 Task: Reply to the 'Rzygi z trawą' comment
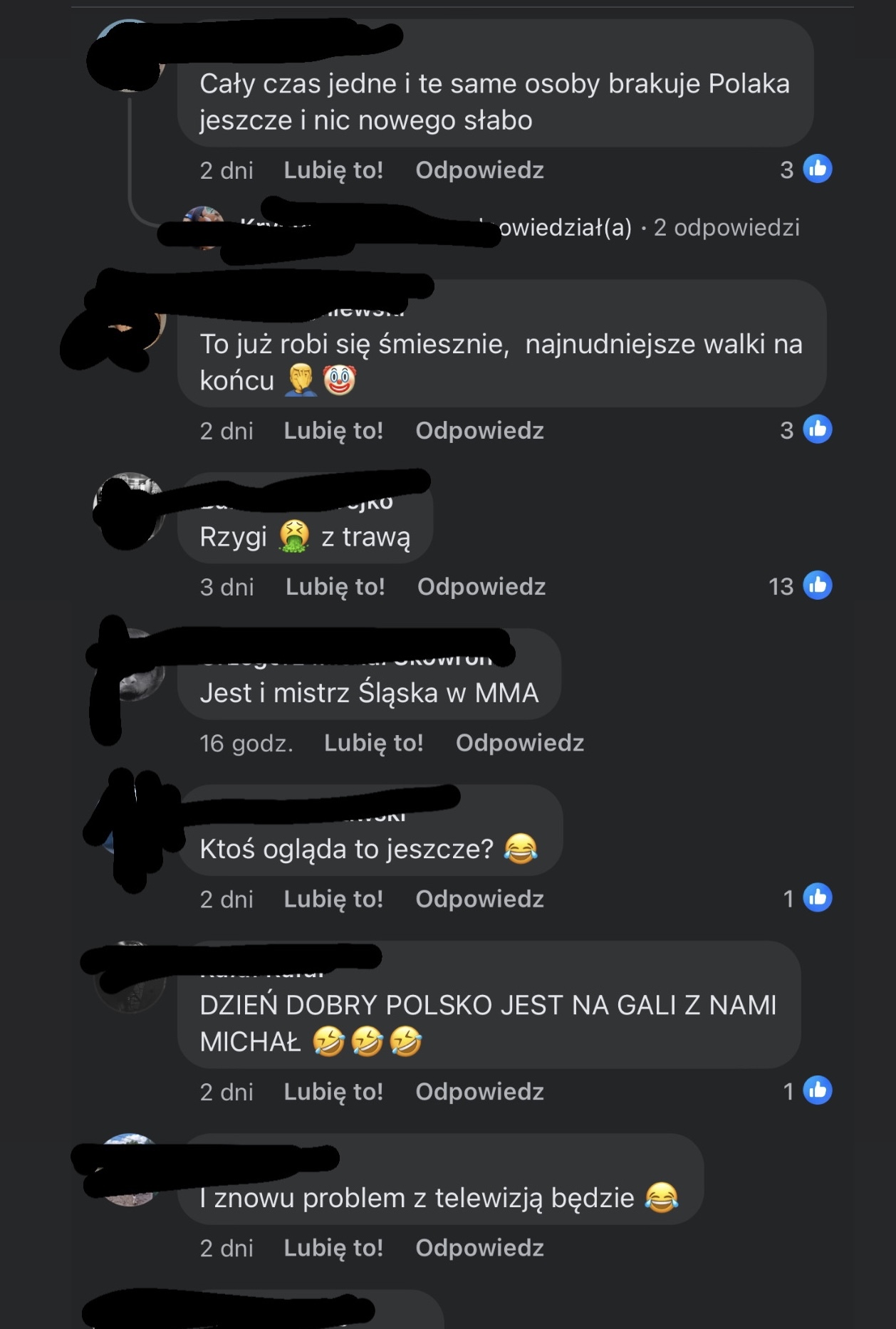pyautogui.click(x=481, y=586)
